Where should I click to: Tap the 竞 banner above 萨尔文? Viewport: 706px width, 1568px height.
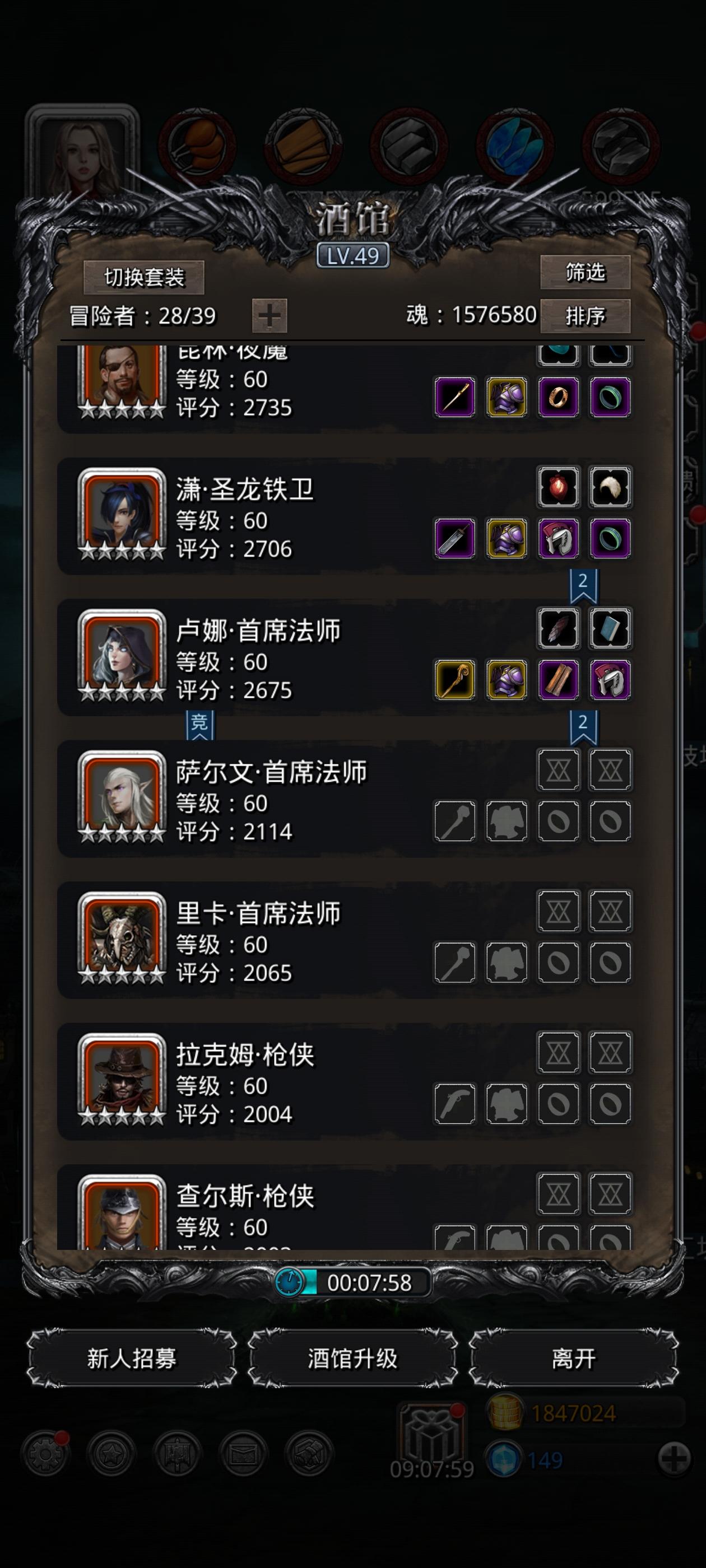pos(200,724)
